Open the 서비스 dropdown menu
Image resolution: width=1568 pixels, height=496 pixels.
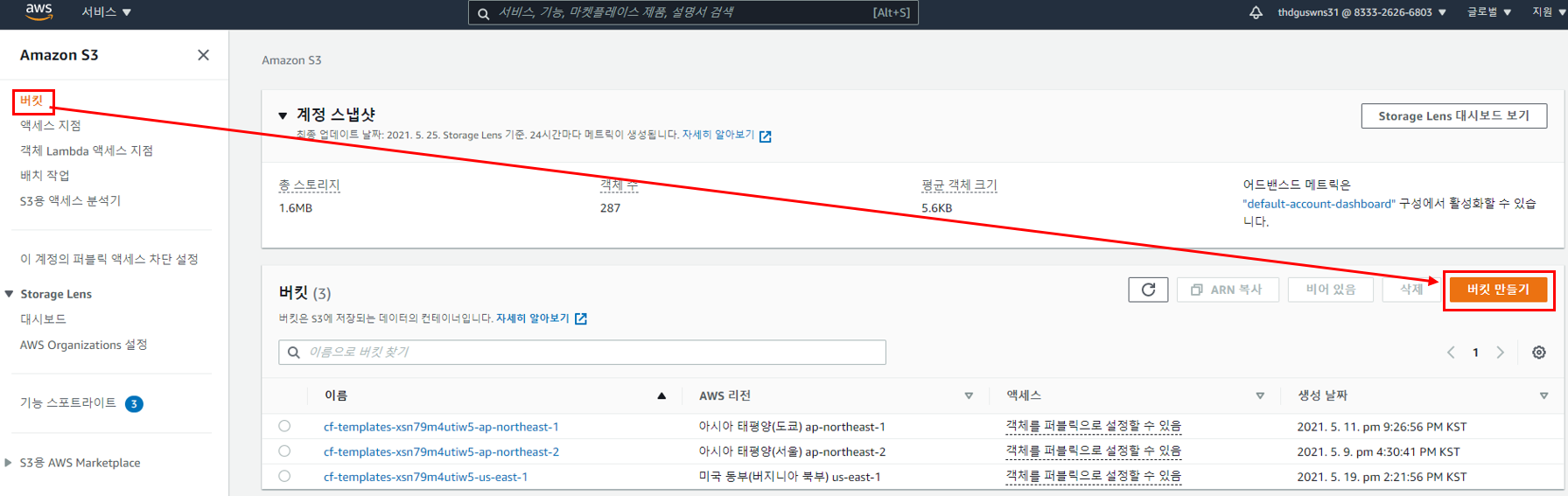coord(106,12)
